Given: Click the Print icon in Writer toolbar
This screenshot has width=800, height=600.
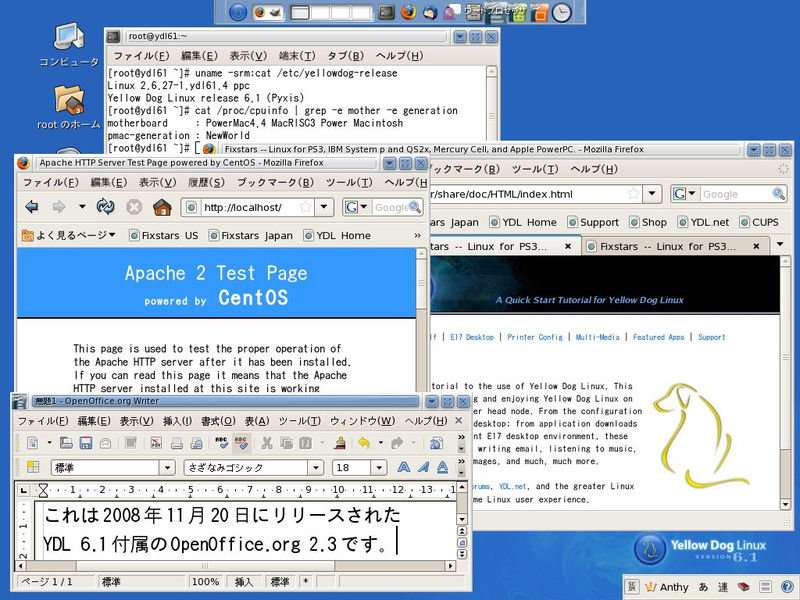Looking at the screenshot, I should point(177,443).
